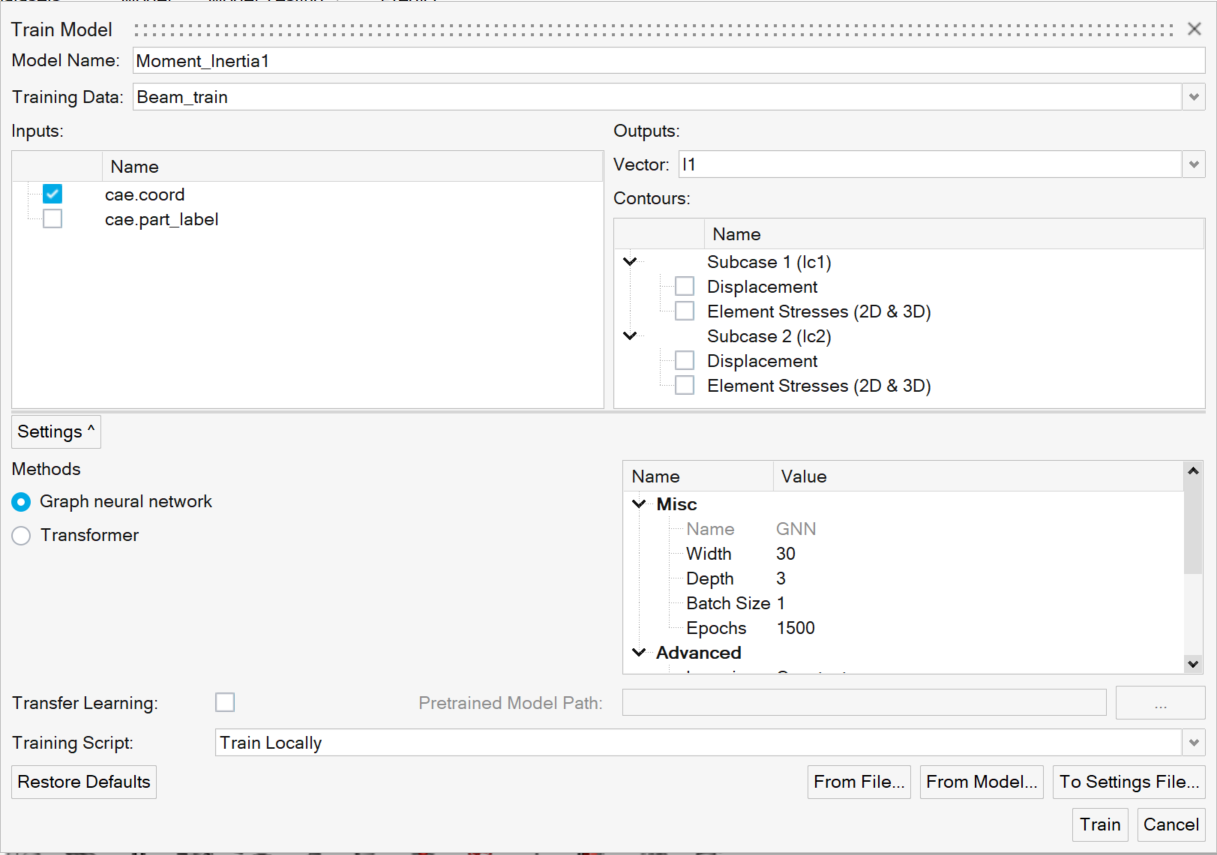This screenshot has height=855, width=1217.
Task: Open the Training Script dropdown
Action: click(1194, 742)
